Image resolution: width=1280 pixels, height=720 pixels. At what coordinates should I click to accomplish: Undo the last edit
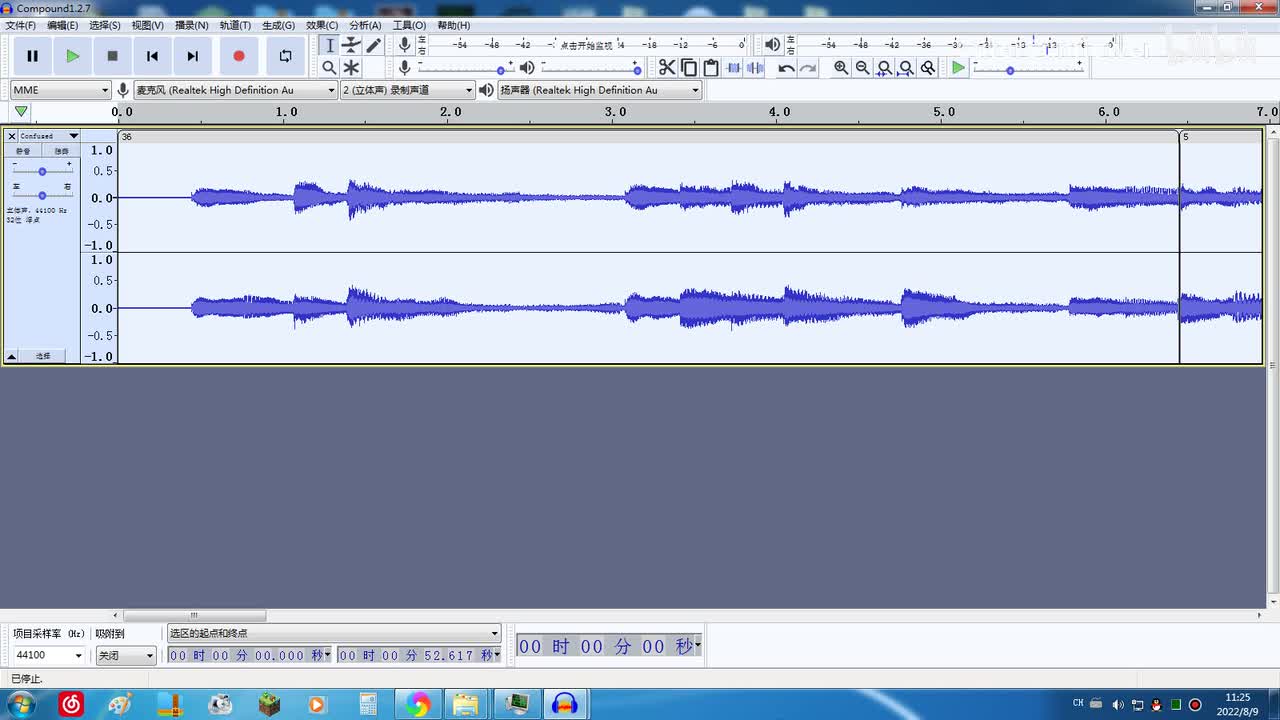(x=786, y=67)
